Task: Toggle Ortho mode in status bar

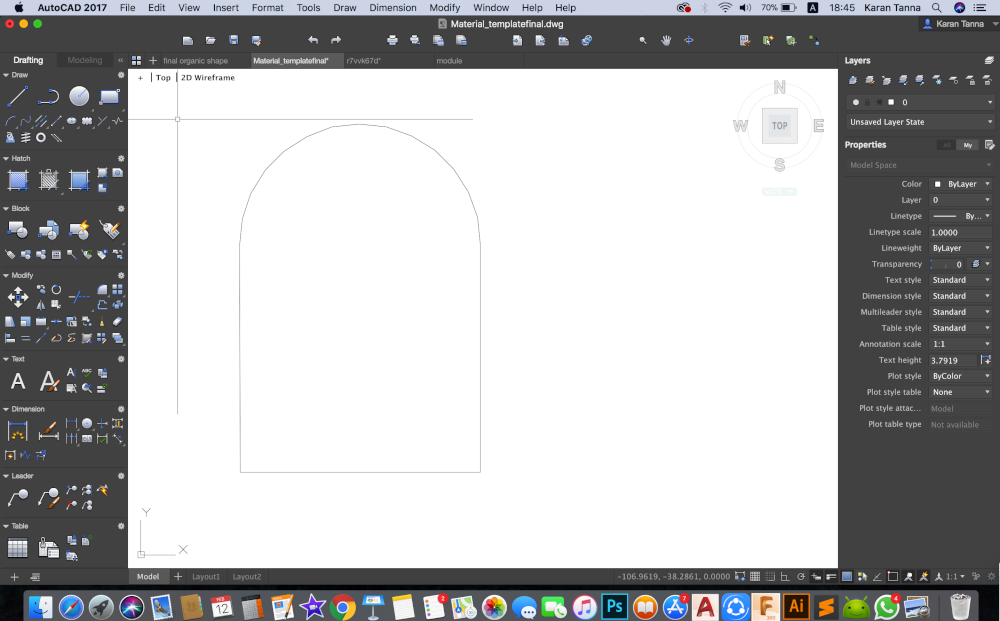Action: pyautogui.click(x=786, y=576)
